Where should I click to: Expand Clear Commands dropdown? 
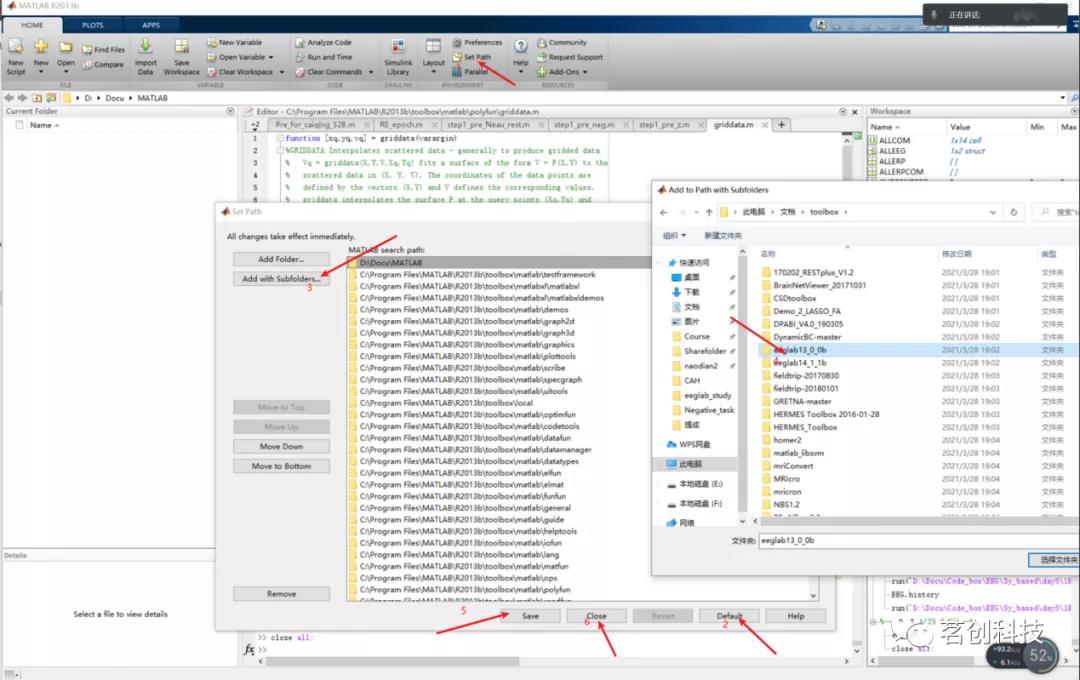[x=371, y=72]
